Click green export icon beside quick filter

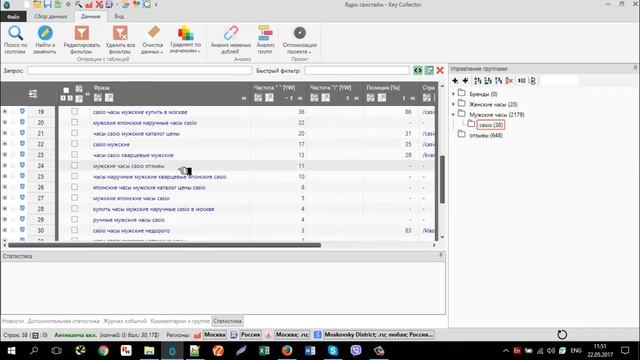pos(429,70)
